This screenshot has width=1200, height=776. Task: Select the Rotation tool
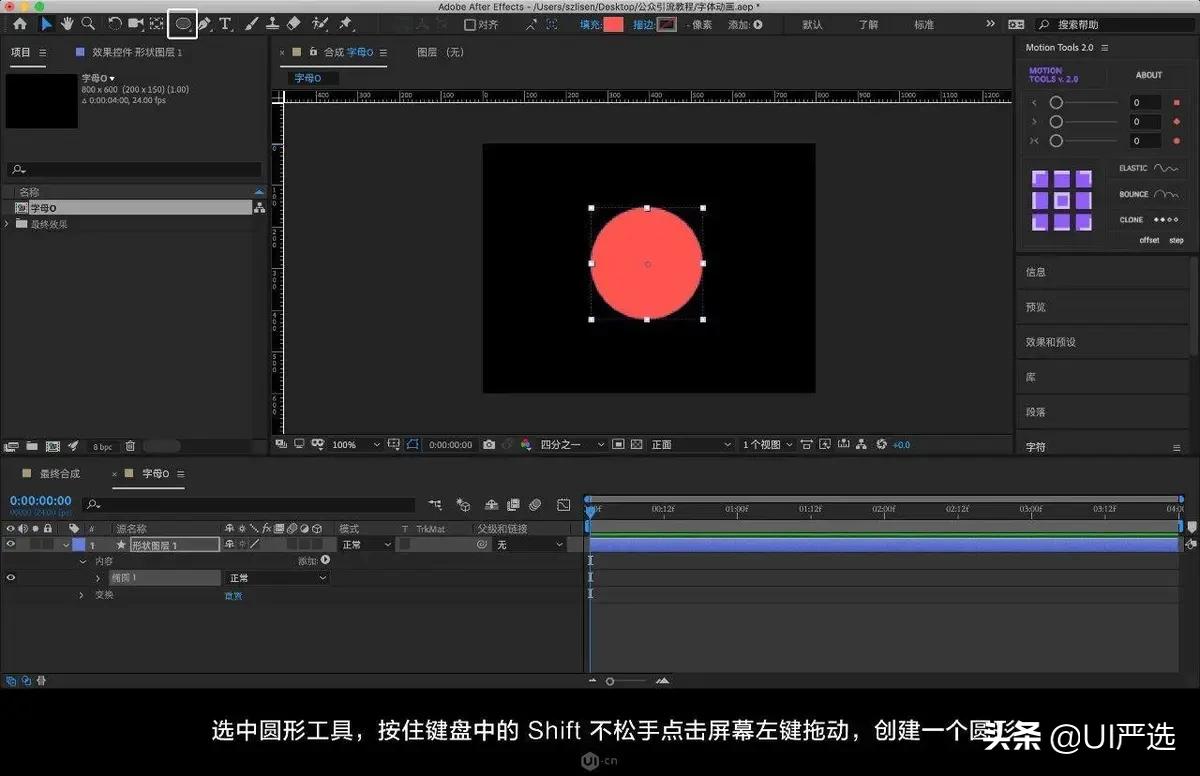[115, 23]
